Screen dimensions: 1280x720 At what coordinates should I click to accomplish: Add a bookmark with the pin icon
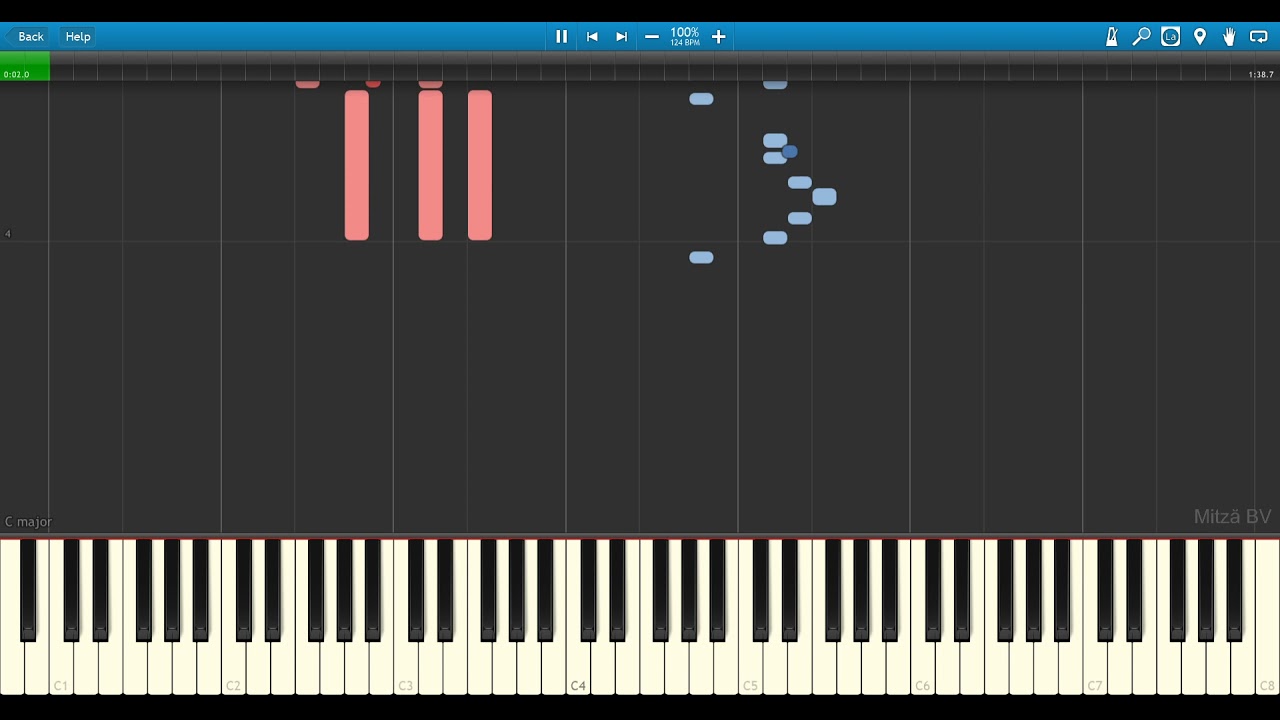pyautogui.click(x=1200, y=37)
